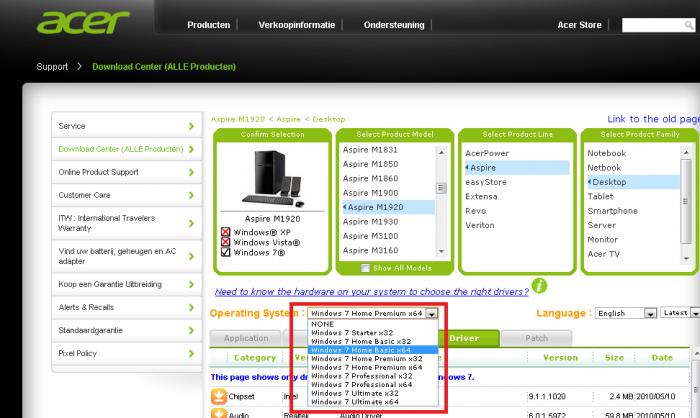
Task: Click product model list scroll-down arrow
Action: (x=441, y=251)
